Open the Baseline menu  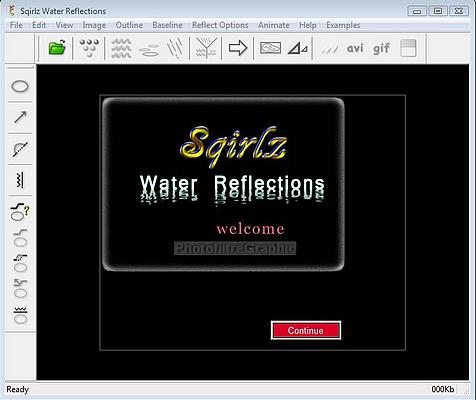coord(167,25)
